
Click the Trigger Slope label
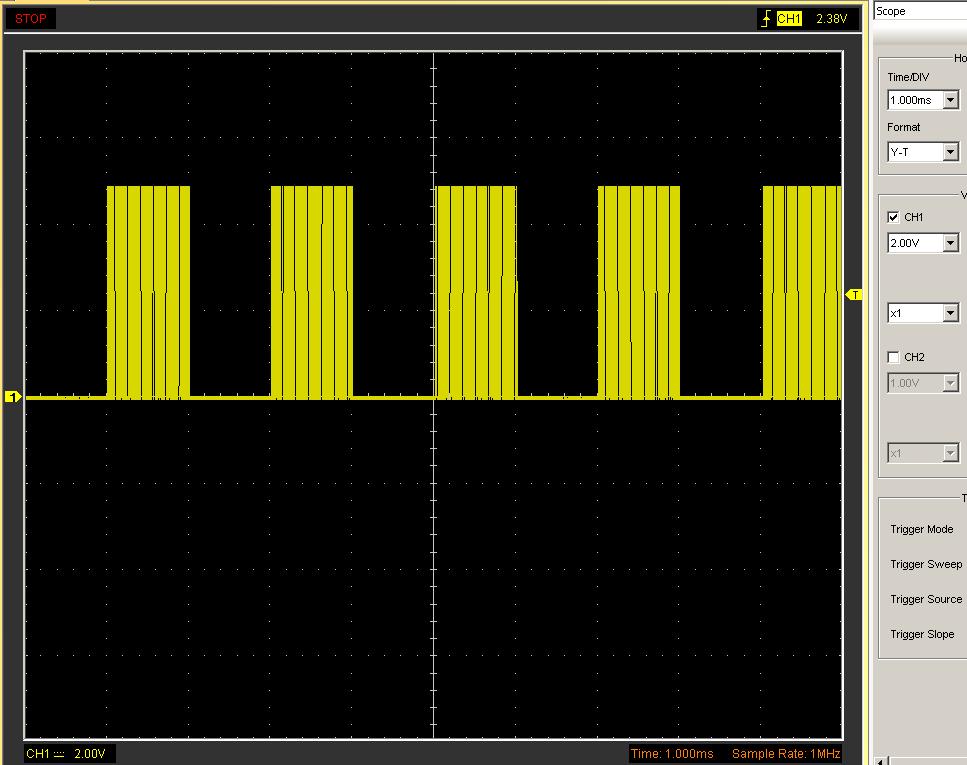[922, 634]
